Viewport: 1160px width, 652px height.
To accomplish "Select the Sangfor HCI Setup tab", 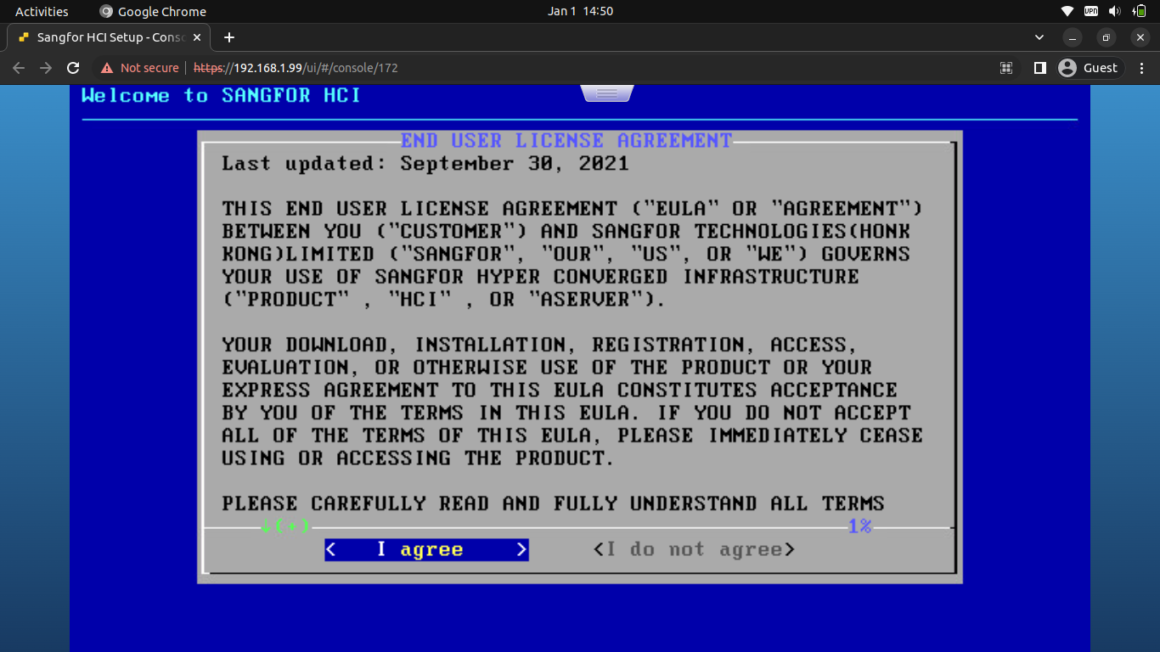I will [105, 37].
